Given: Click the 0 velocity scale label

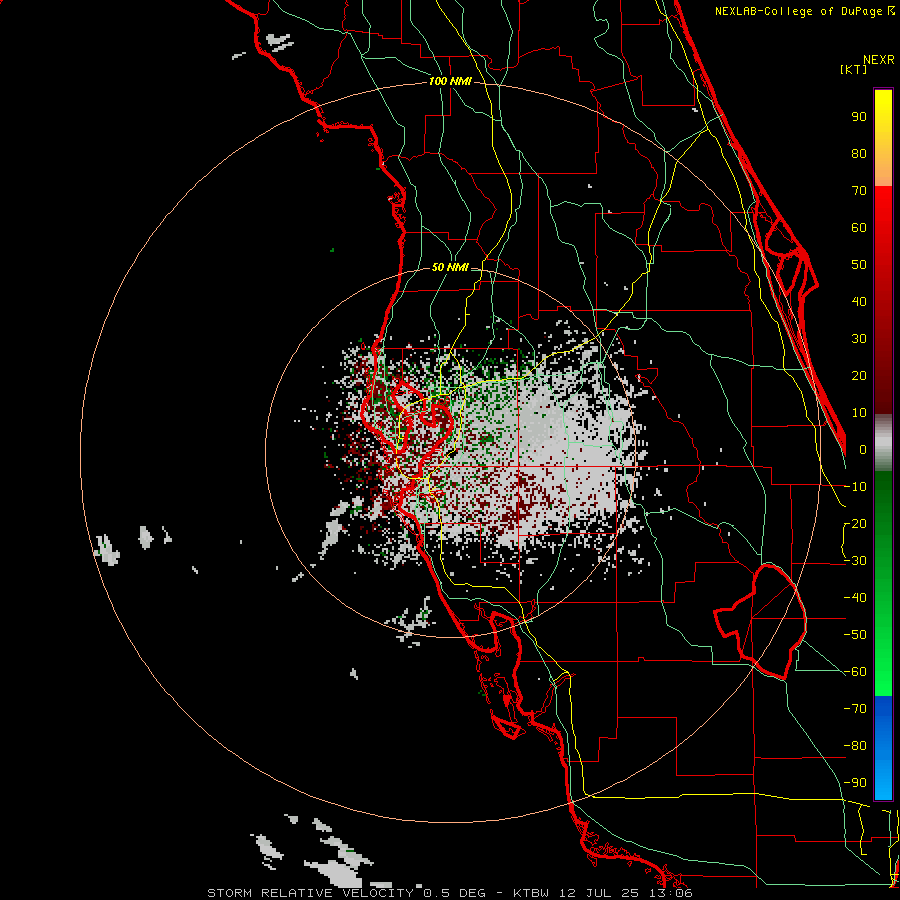Looking at the screenshot, I should pos(863,449).
